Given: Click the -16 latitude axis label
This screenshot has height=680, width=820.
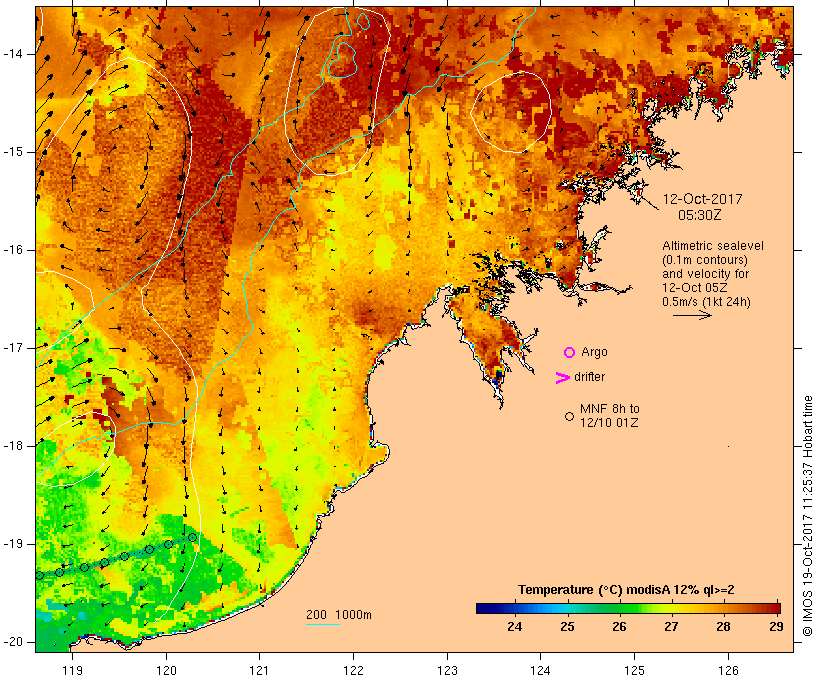Looking at the screenshot, I should pos(12,250).
